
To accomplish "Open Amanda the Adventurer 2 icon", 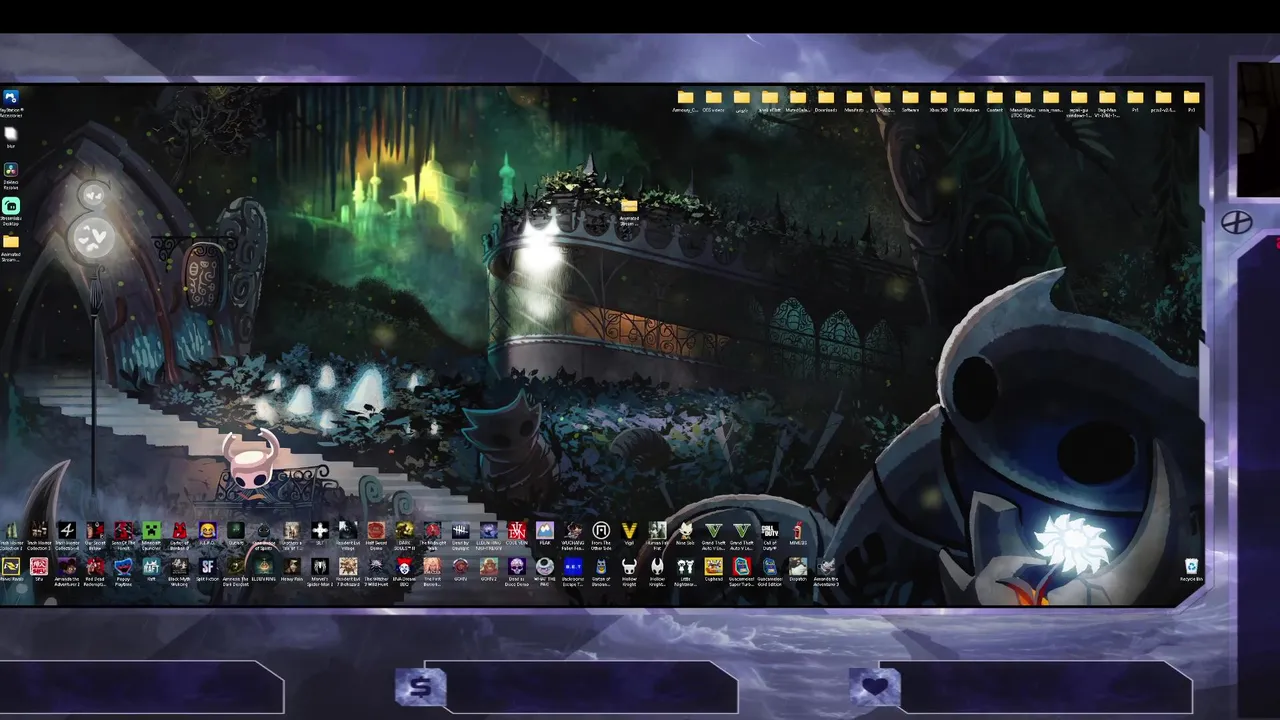I will point(67,571).
